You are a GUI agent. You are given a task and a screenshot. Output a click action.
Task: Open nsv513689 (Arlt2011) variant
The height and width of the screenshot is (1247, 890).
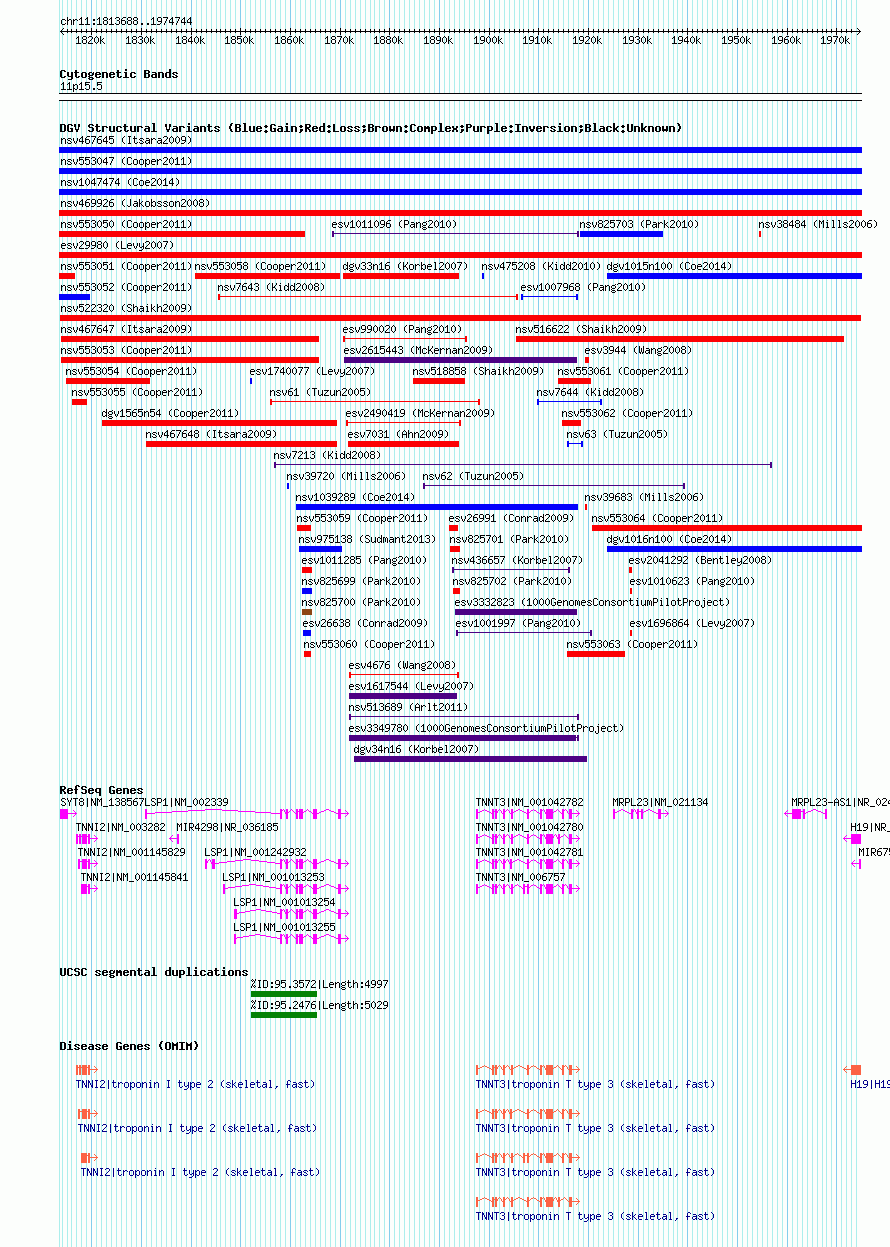point(408,707)
